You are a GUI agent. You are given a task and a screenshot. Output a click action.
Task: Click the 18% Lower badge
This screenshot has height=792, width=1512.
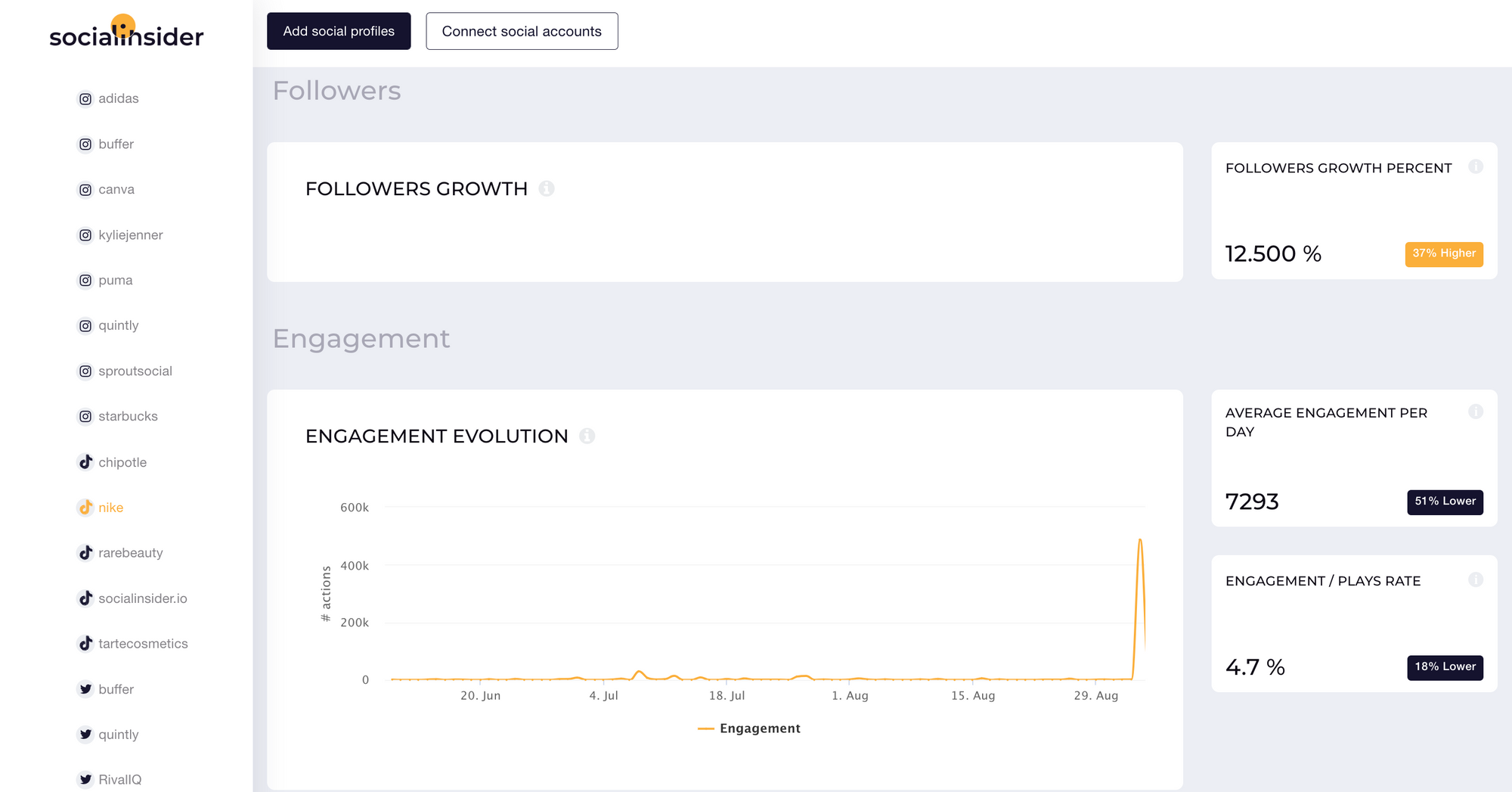(1445, 667)
